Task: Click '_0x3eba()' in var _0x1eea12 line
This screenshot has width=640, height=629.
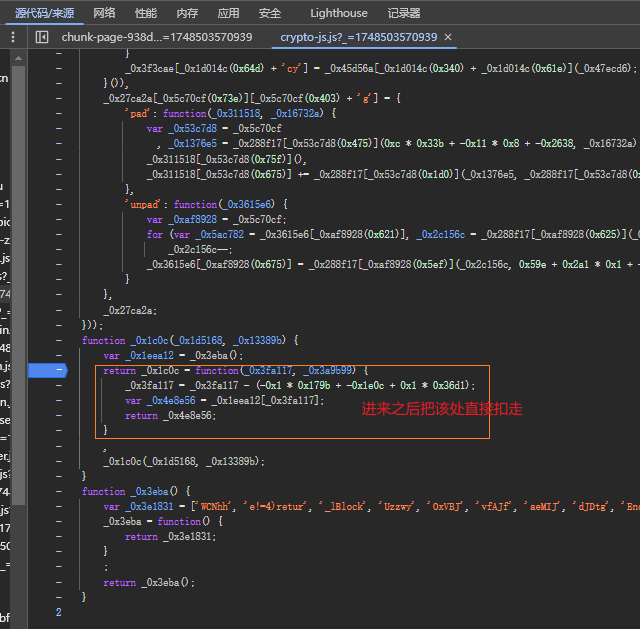Action: [x=213, y=356]
